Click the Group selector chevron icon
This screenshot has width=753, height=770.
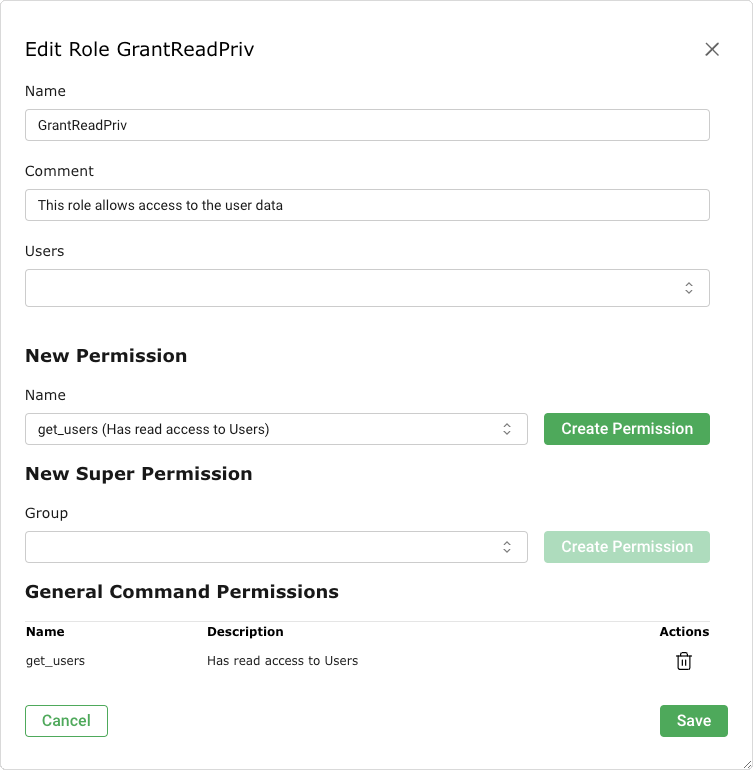coord(507,547)
